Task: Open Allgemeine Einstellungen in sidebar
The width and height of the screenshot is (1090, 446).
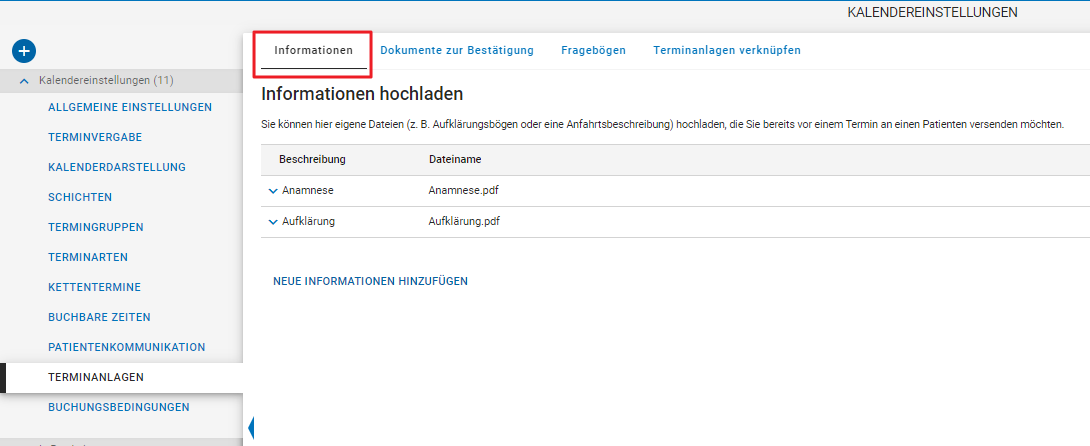Action: pyautogui.click(x=130, y=107)
